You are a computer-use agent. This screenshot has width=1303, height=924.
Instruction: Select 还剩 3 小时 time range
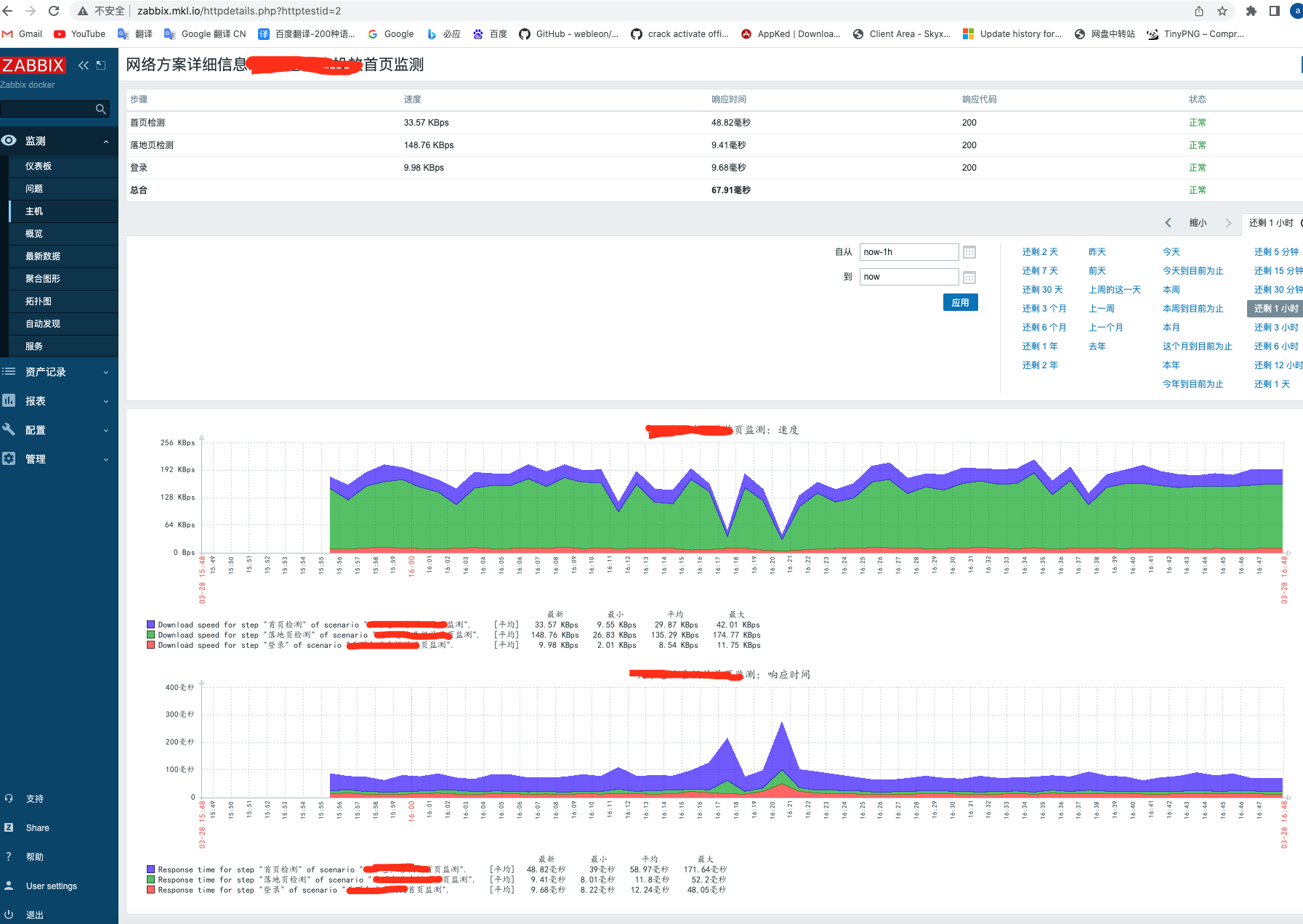1277,328
